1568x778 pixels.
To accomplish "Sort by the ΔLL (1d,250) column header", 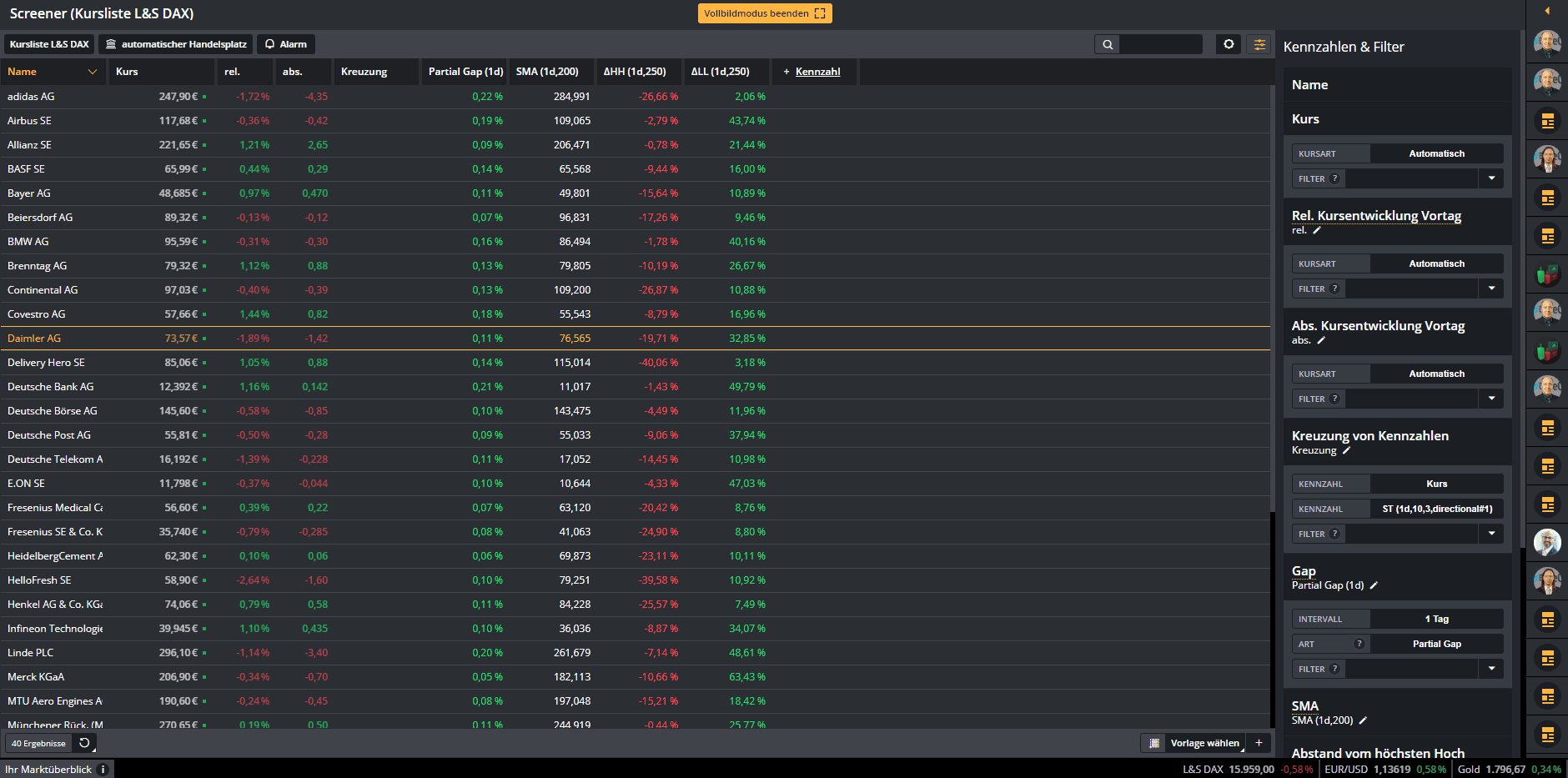I will [726, 72].
